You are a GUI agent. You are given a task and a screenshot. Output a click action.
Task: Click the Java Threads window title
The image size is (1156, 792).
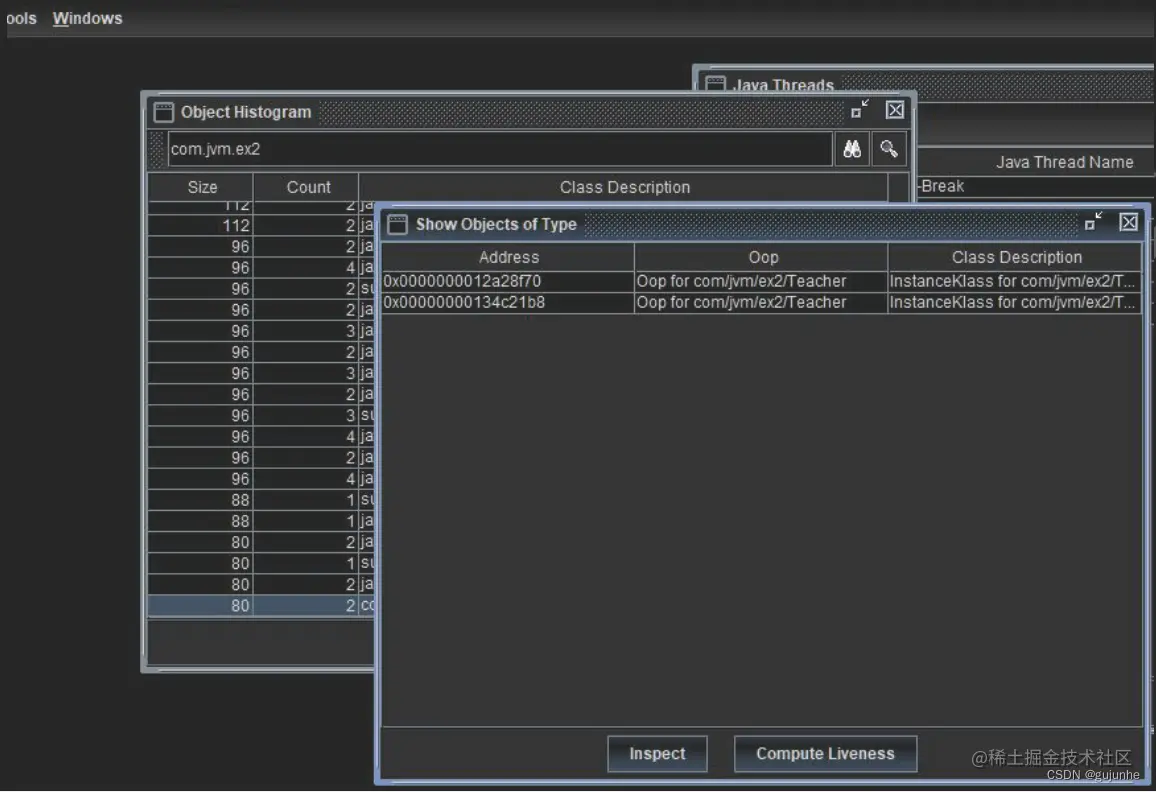click(784, 85)
